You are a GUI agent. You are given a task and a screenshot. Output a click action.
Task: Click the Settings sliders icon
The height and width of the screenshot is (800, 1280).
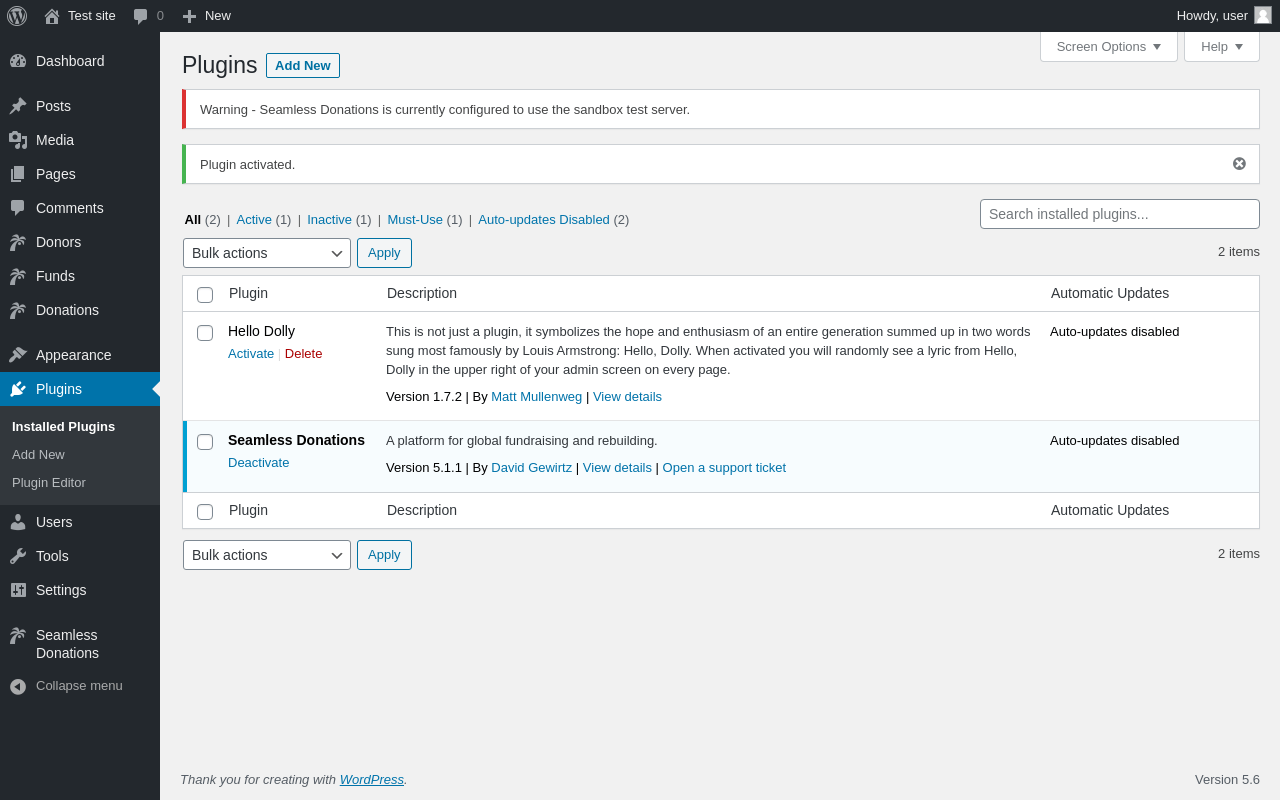pos(18,590)
